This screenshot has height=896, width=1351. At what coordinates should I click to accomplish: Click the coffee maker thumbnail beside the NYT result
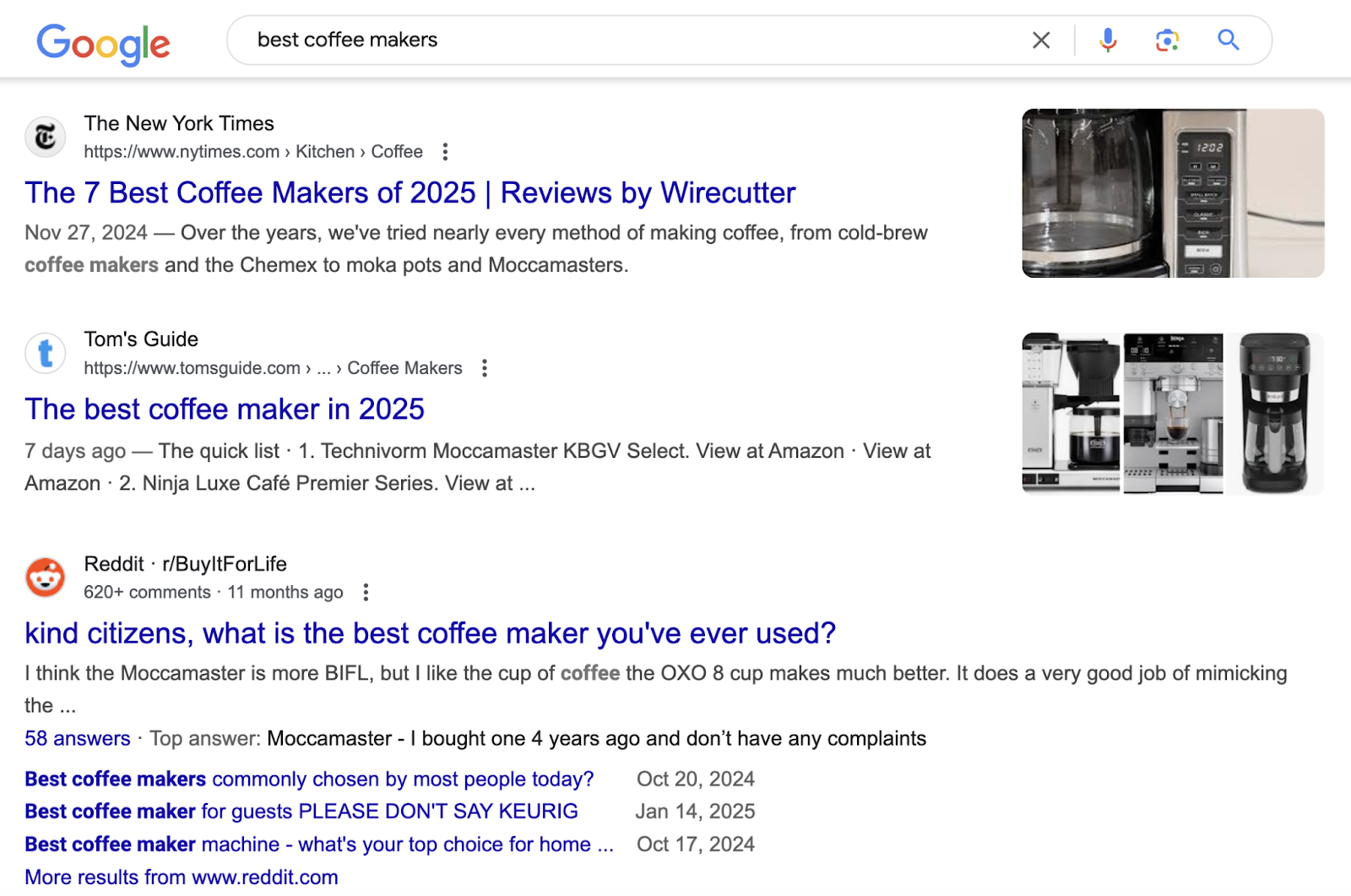[x=1172, y=194]
